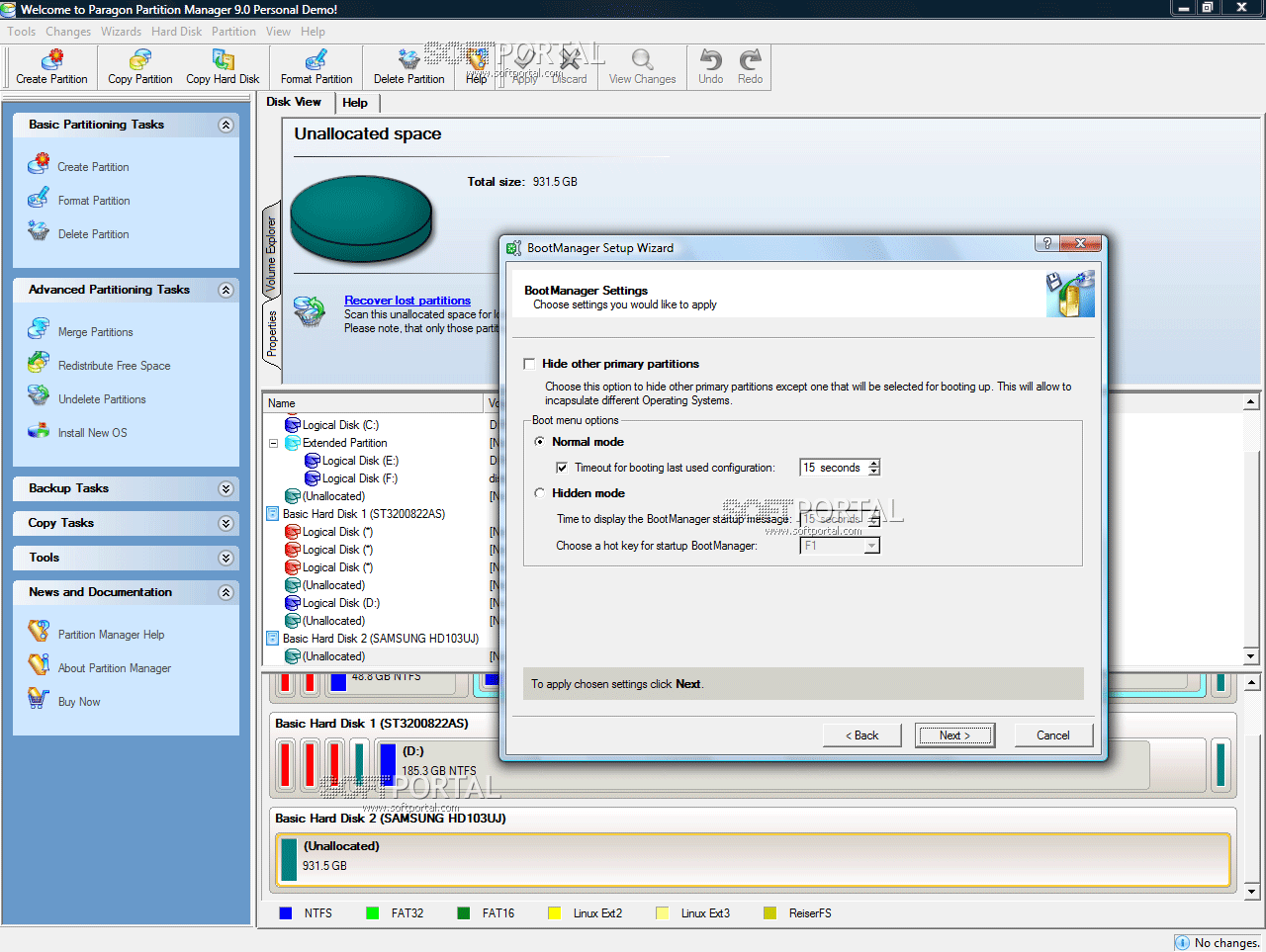
Task: Click the FAT32 green legend swatch
Action: pyautogui.click(x=373, y=913)
